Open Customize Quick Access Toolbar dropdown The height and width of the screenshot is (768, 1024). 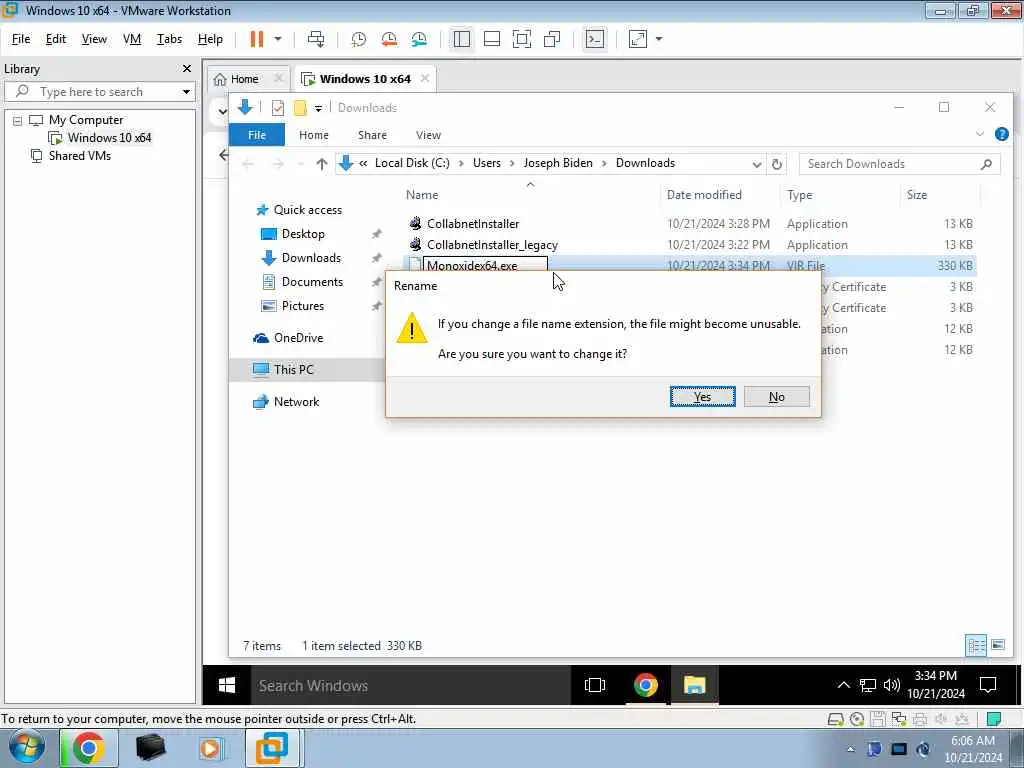click(x=318, y=108)
